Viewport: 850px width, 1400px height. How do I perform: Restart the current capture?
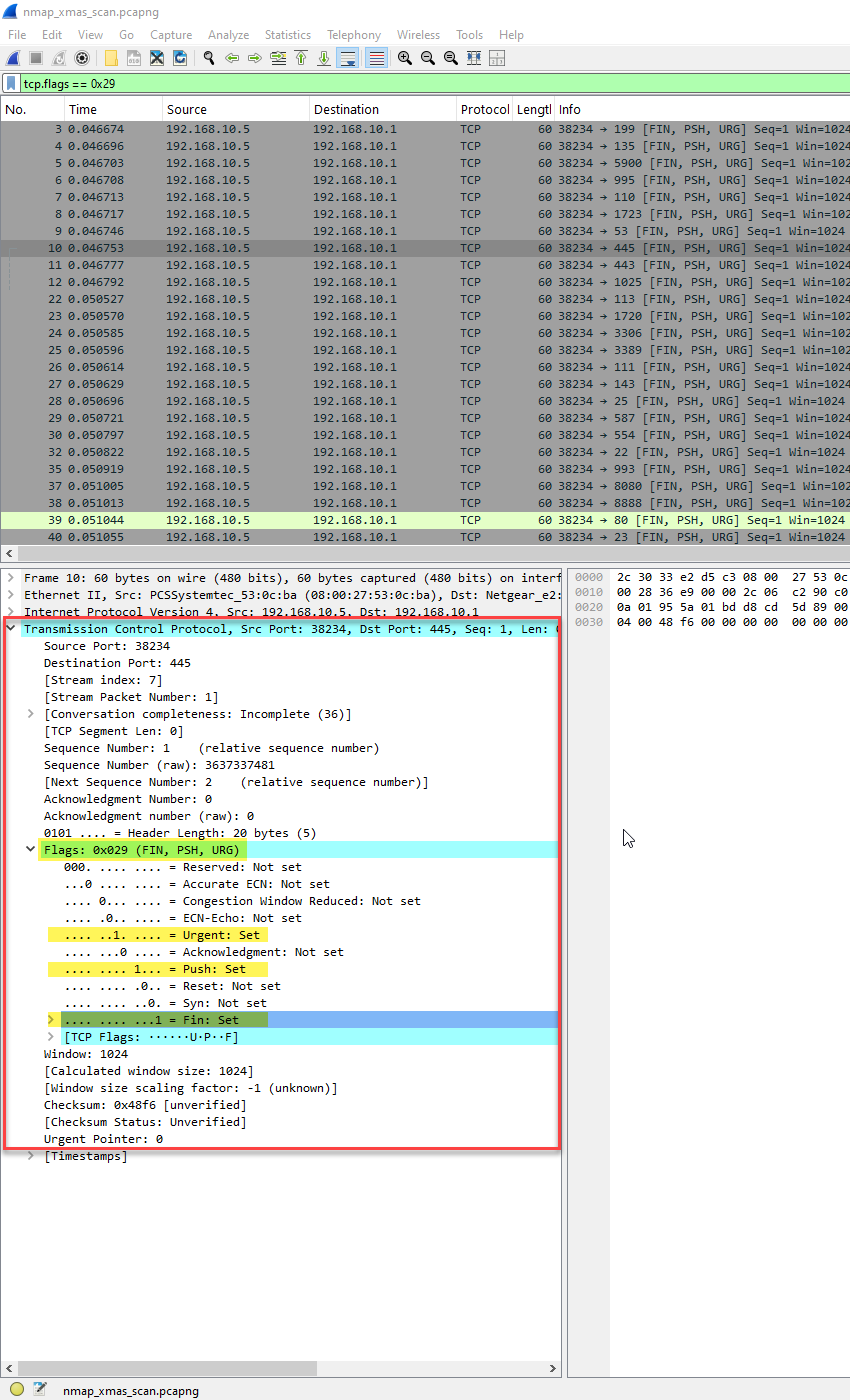pos(57,57)
